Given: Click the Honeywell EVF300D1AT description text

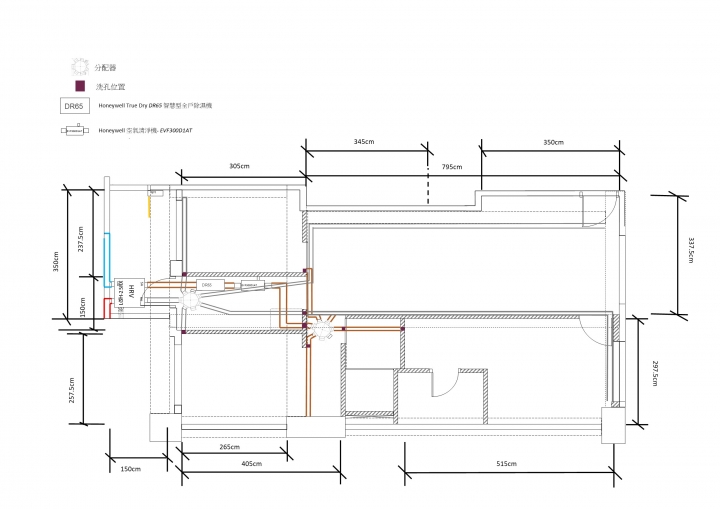Looking at the screenshot, I should point(146,130).
